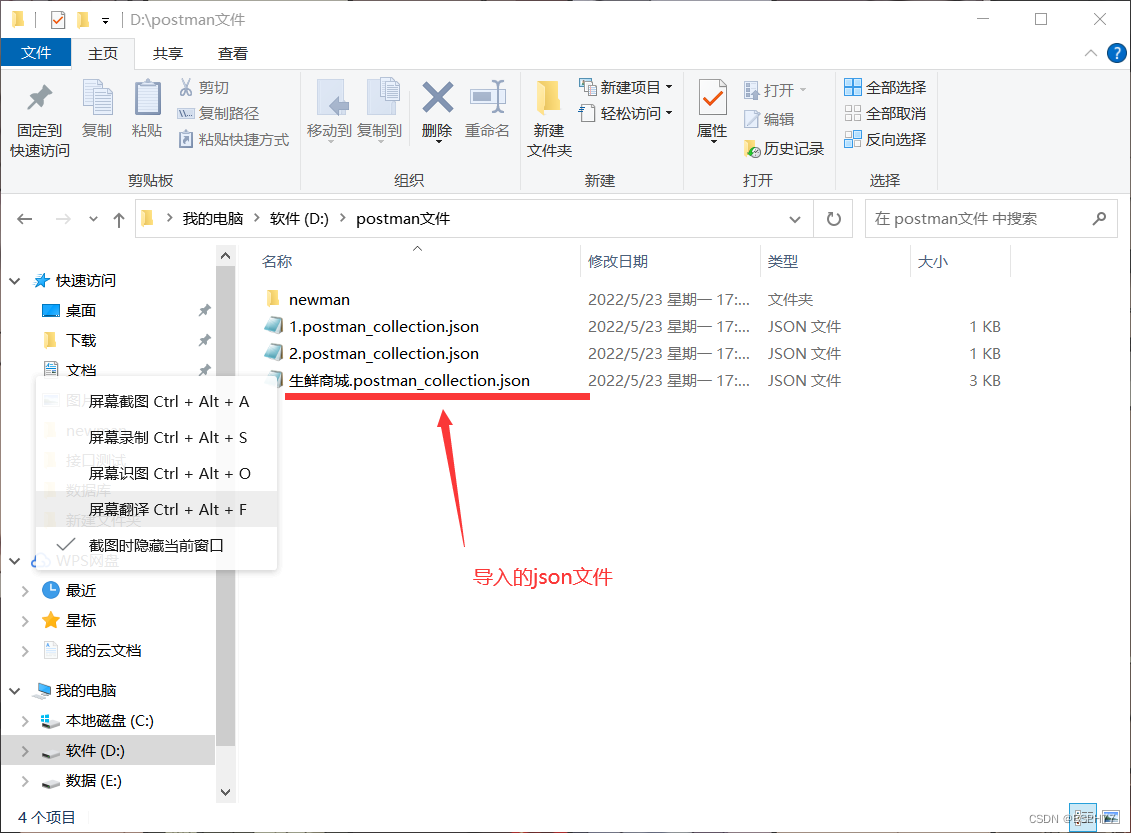
Task: Click the Copy To (复制到) icon
Action: (383, 97)
